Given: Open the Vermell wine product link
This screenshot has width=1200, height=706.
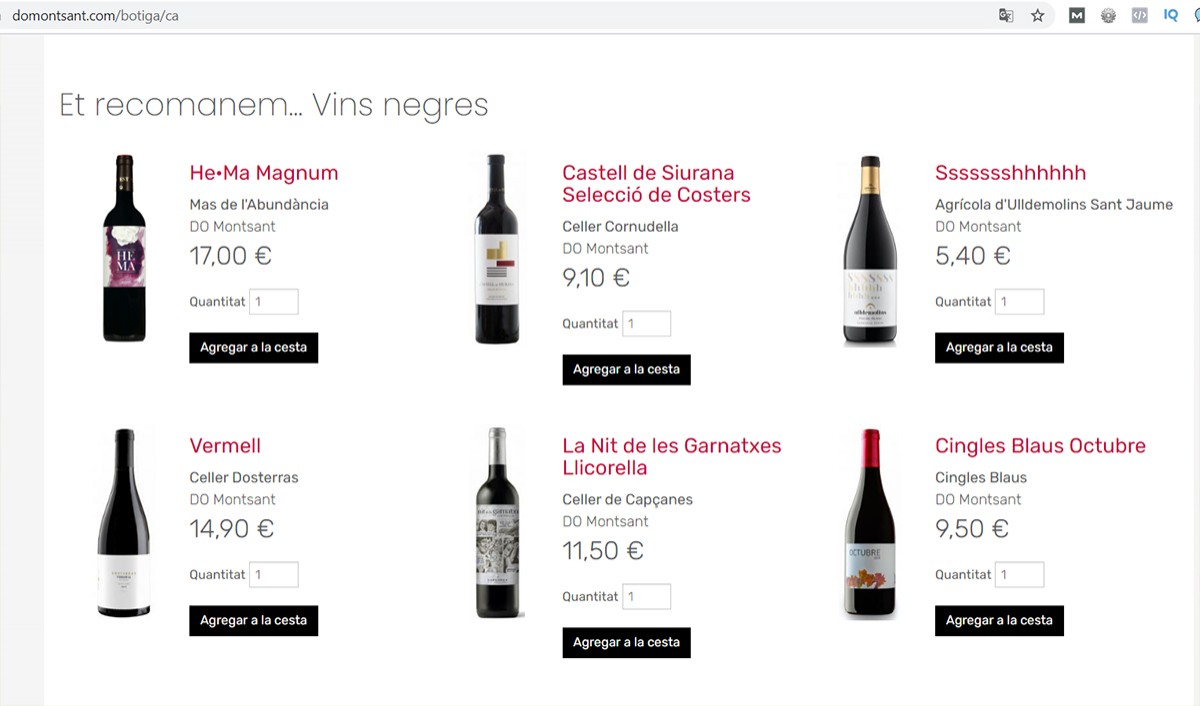Looking at the screenshot, I should 225,446.
